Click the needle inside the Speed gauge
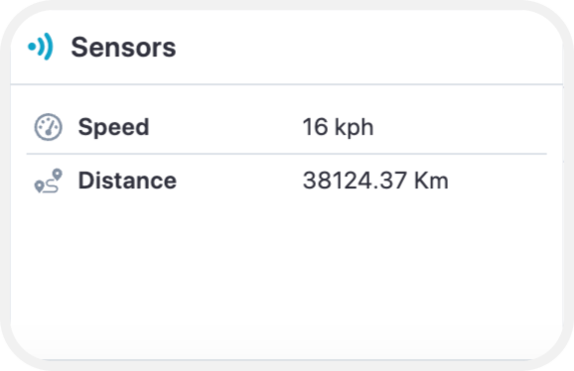This screenshot has height=371, width=574. pos(50,128)
